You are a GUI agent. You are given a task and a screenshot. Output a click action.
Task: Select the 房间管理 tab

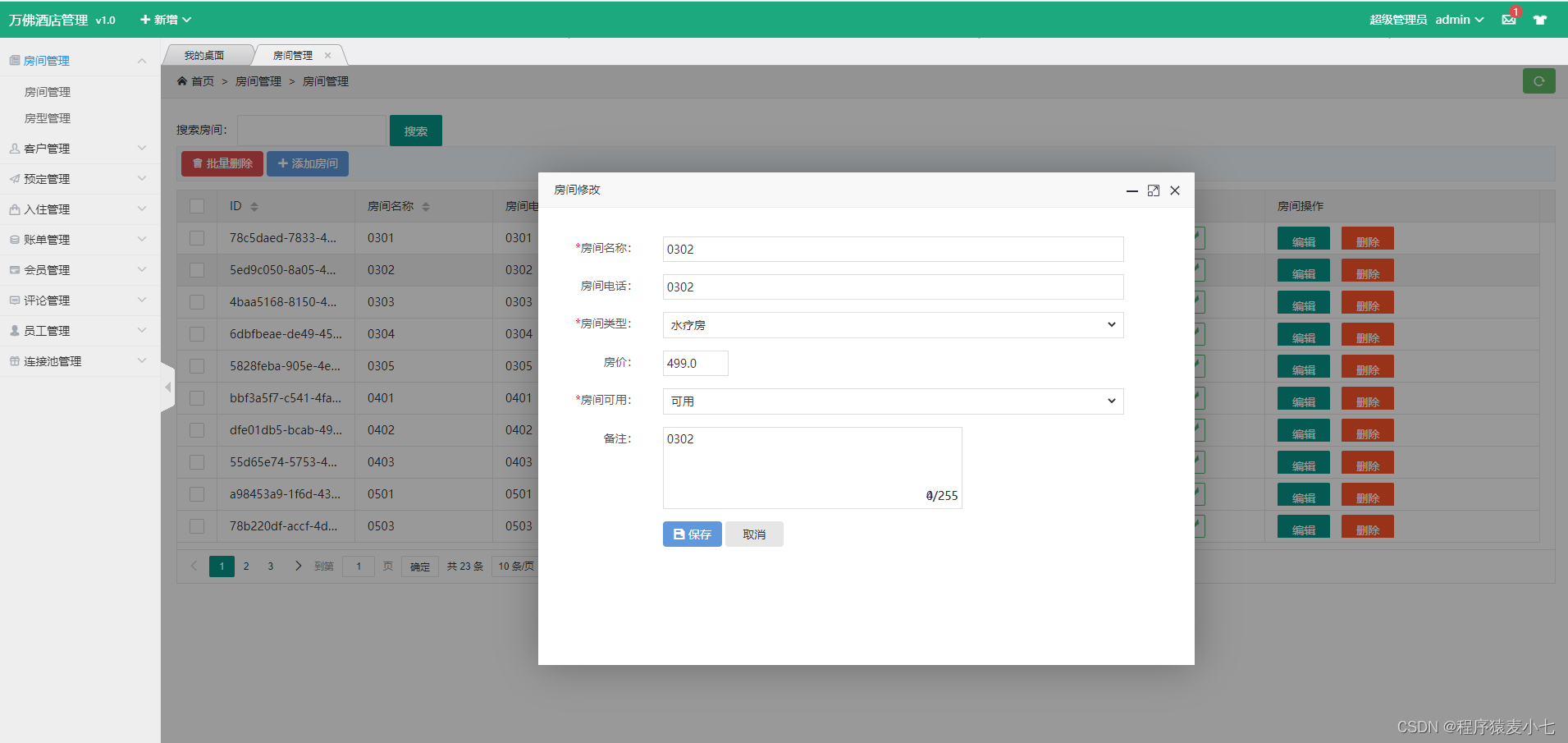pos(293,56)
